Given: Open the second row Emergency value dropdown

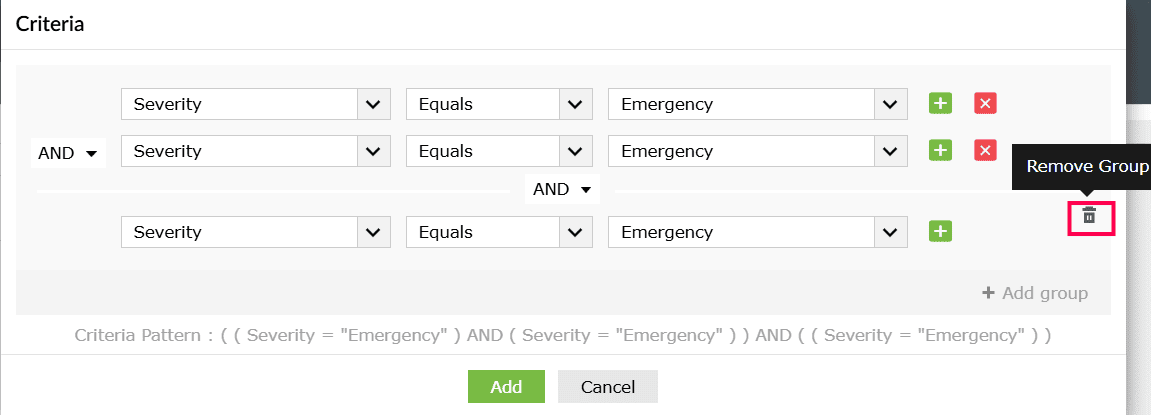Looking at the screenshot, I should coord(758,151).
